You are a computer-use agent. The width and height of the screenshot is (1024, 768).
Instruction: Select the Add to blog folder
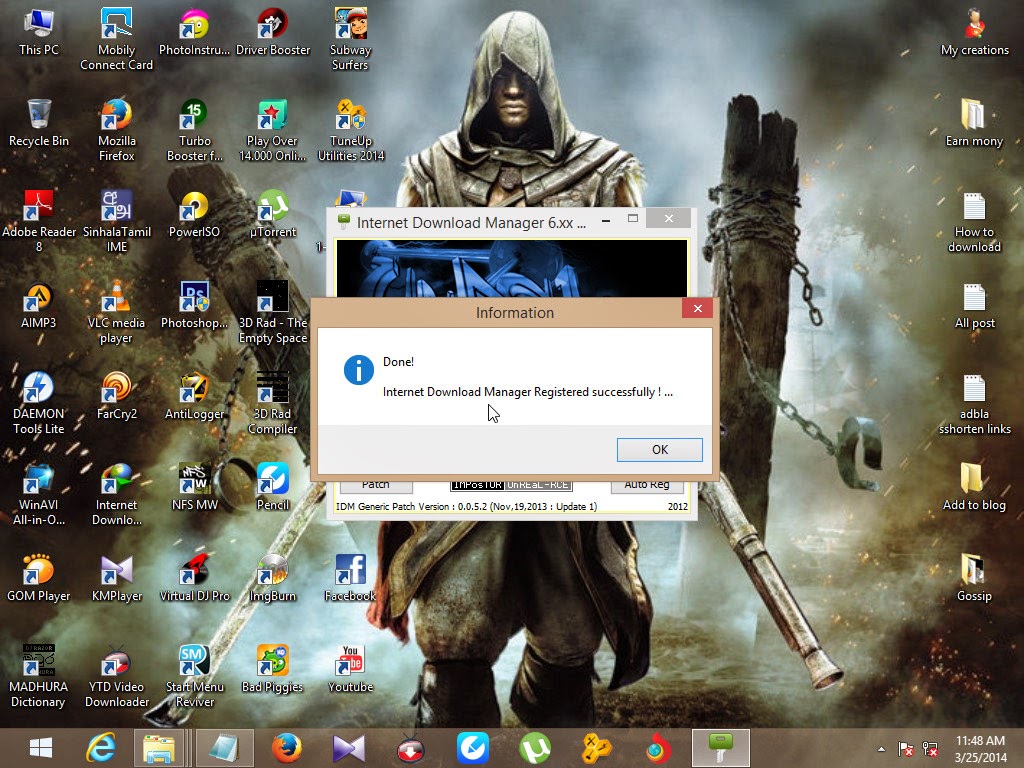click(974, 487)
